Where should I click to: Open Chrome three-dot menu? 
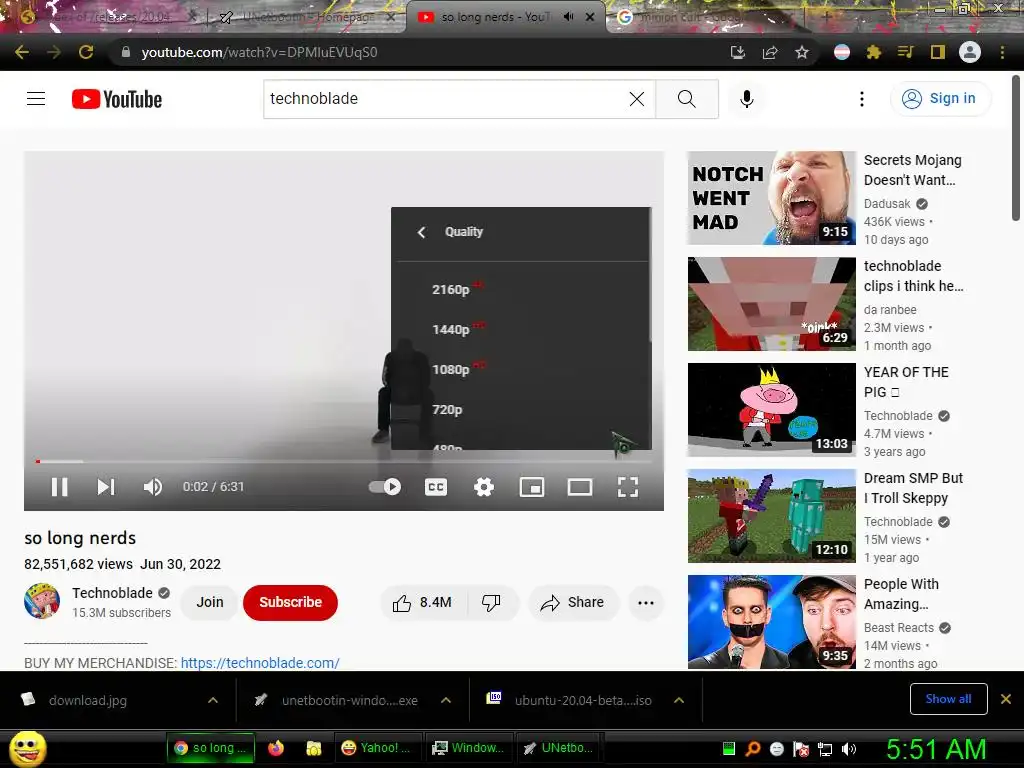point(1002,52)
